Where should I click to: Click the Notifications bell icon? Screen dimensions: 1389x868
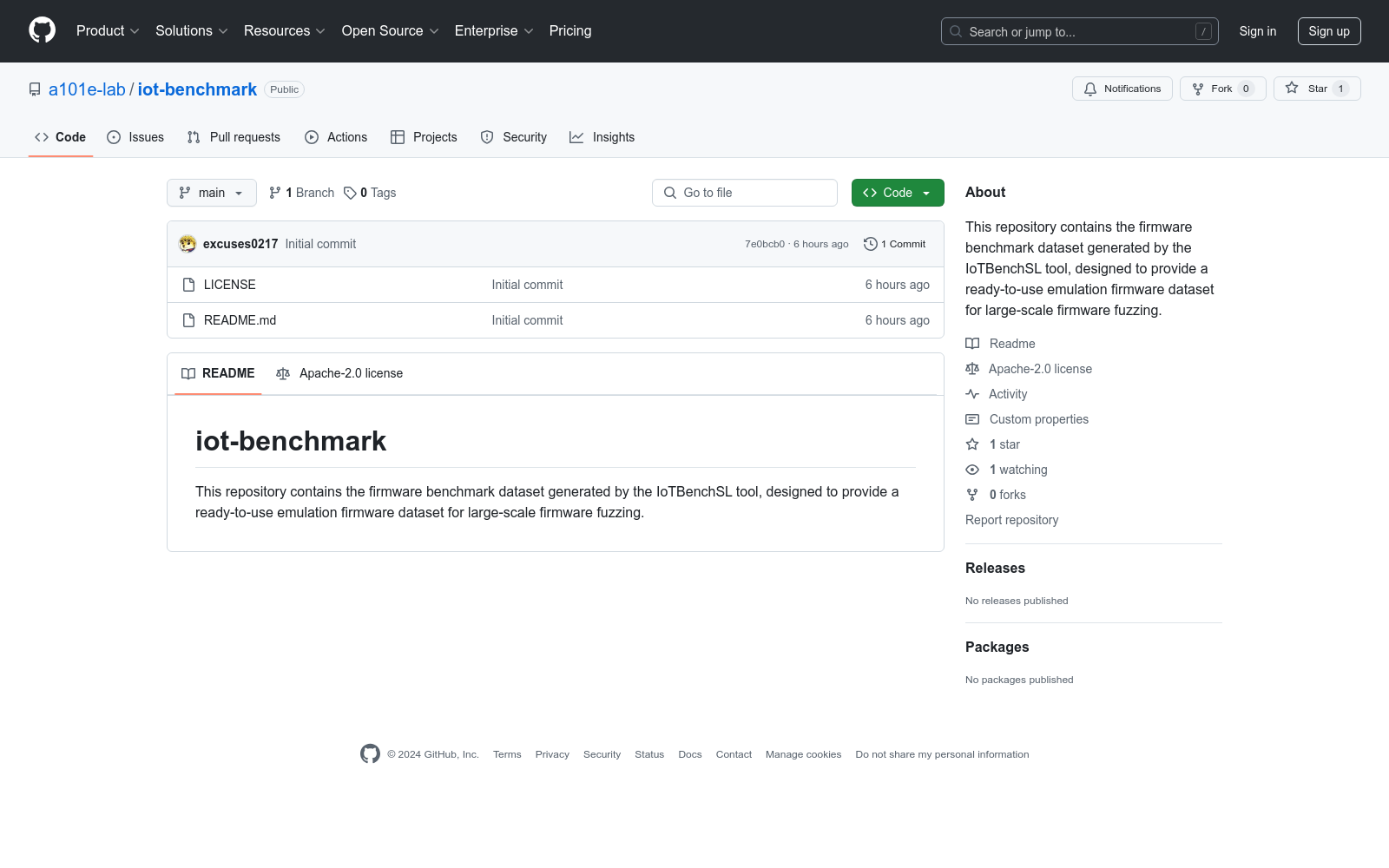point(1090,89)
